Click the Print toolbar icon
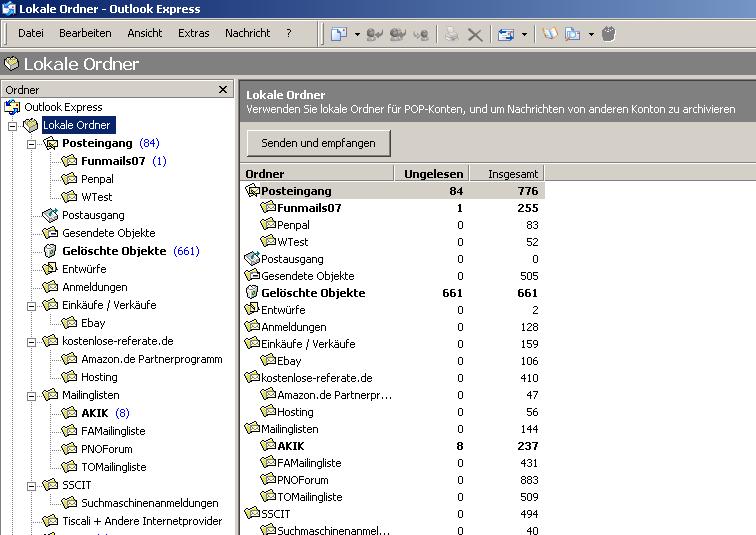 pos(452,34)
